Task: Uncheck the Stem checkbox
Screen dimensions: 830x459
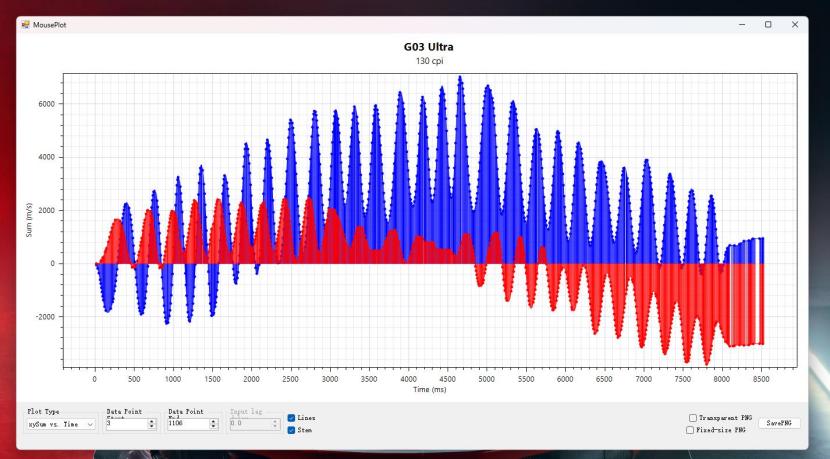Action: [291, 430]
